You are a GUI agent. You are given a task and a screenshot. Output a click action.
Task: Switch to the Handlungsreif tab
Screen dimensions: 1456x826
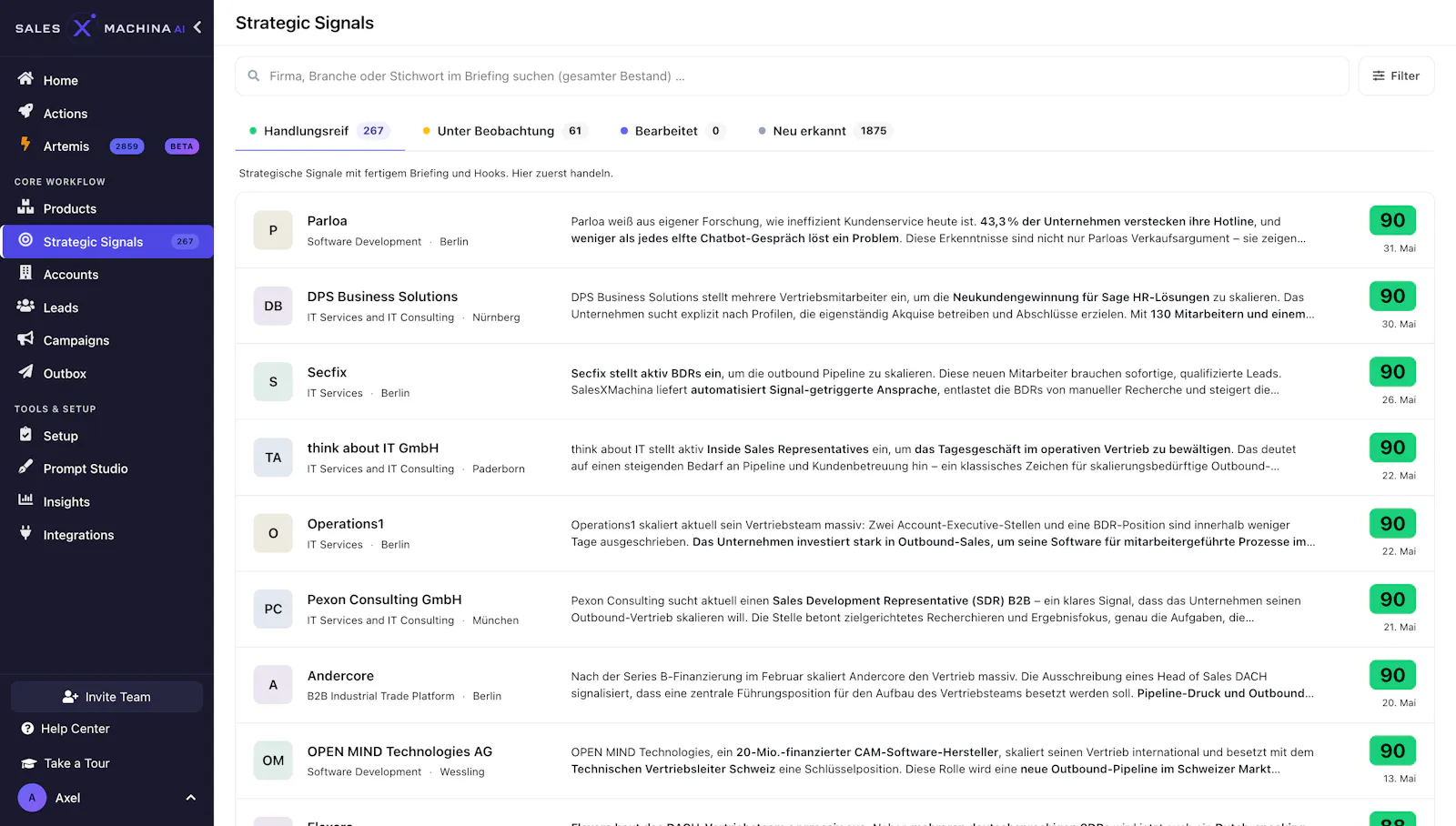(x=319, y=131)
